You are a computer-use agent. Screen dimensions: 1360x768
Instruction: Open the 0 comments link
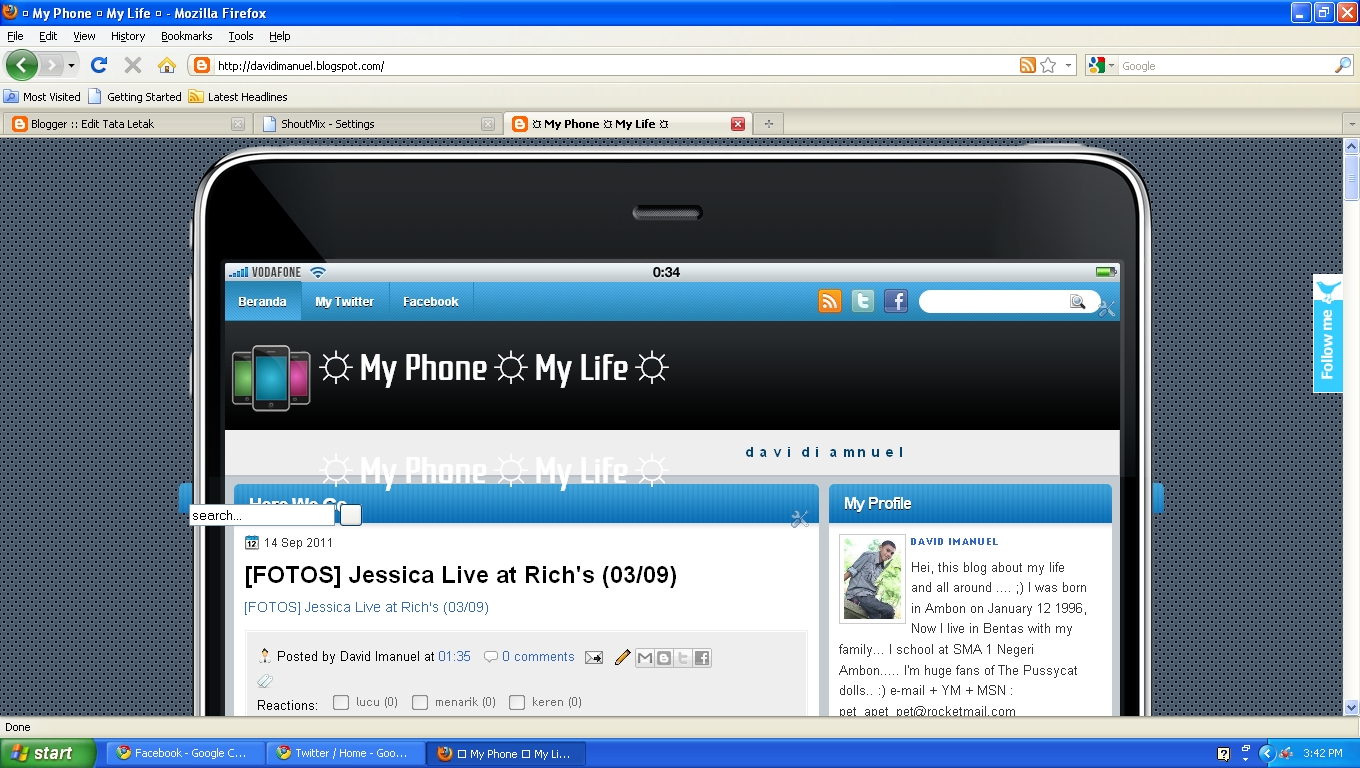click(538, 657)
